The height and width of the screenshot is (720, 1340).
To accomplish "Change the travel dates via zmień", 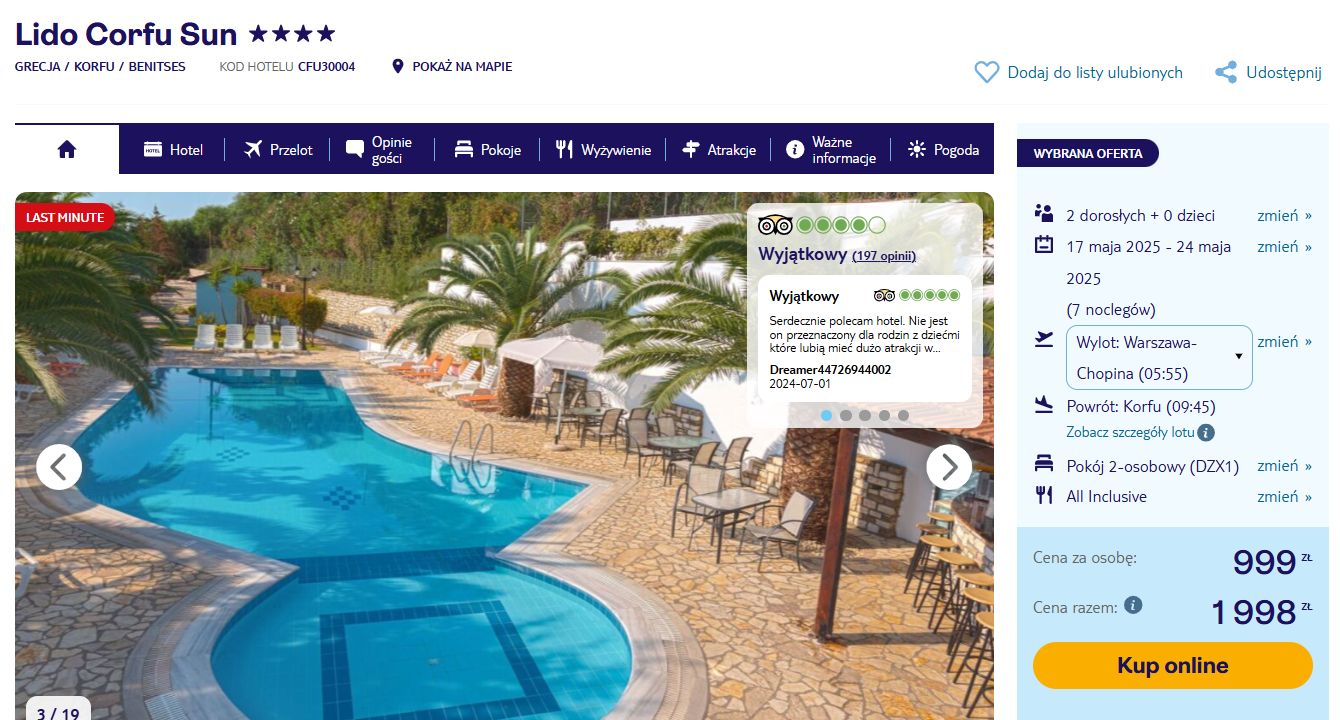I will 1284,246.
